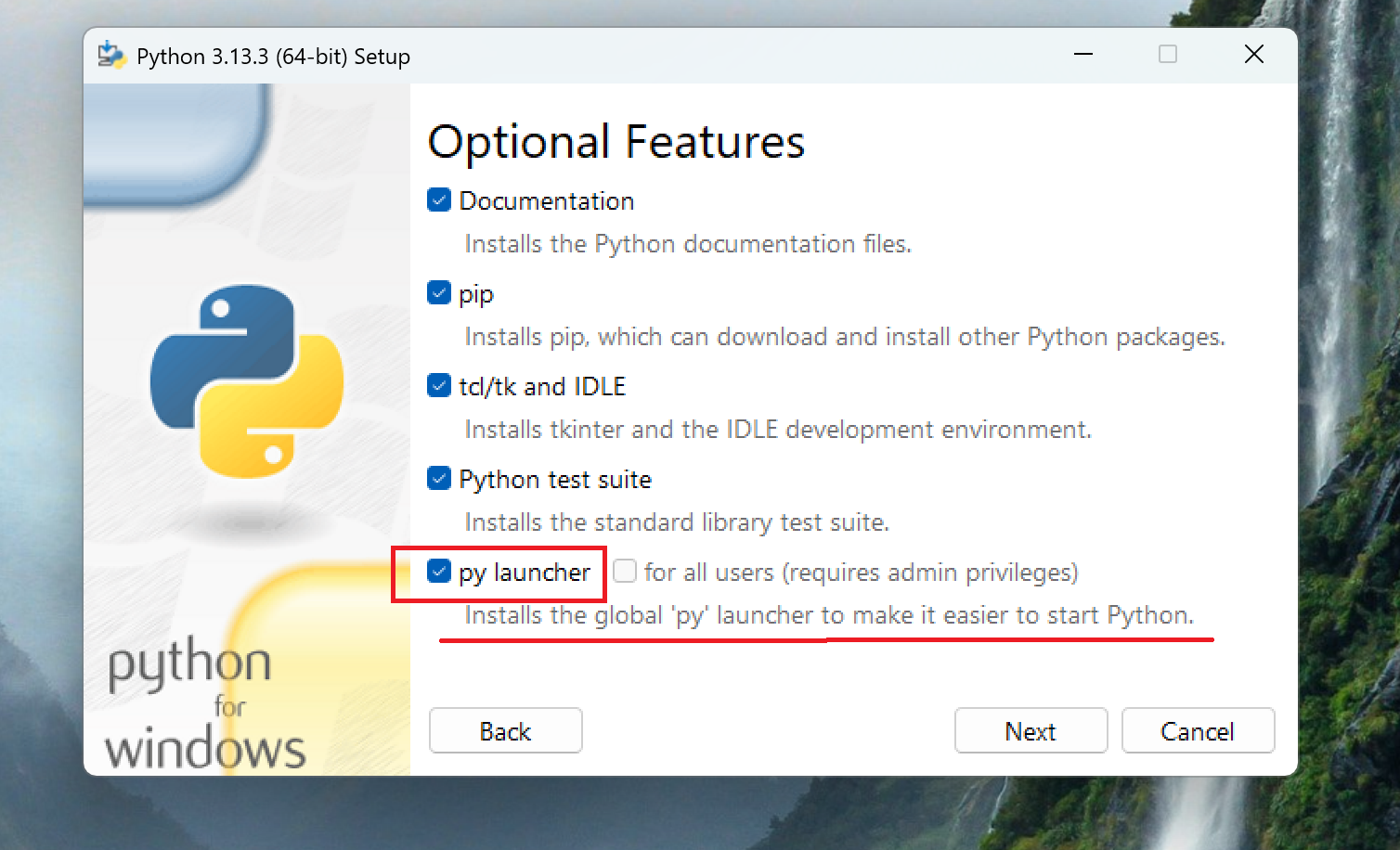The width and height of the screenshot is (1400, 850).
Task: Click the 'Python 3.13.3 (64-bit) Setup' title text
Action: 273,57
